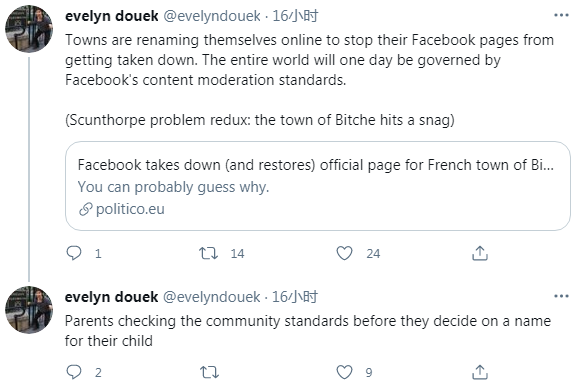582x385 pixels.
Task: Reply to the tweet about parents naming children
Action: [x=73, y=372]
